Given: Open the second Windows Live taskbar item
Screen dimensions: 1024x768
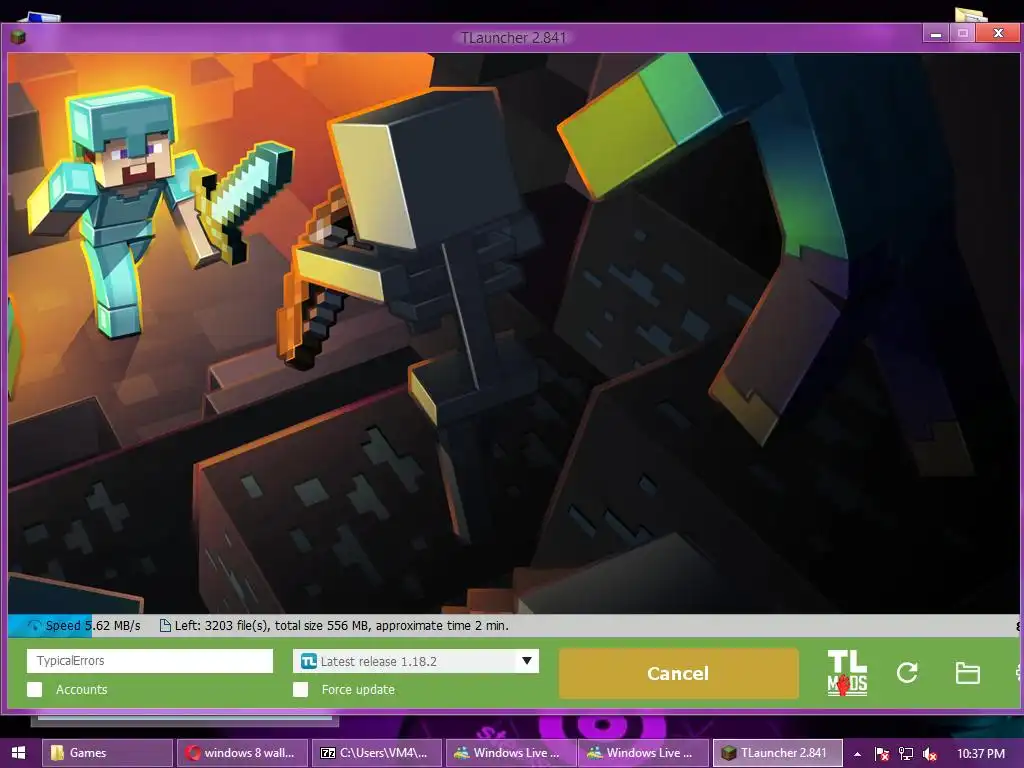Looking at the screenshot, I should tap(643, 753).
